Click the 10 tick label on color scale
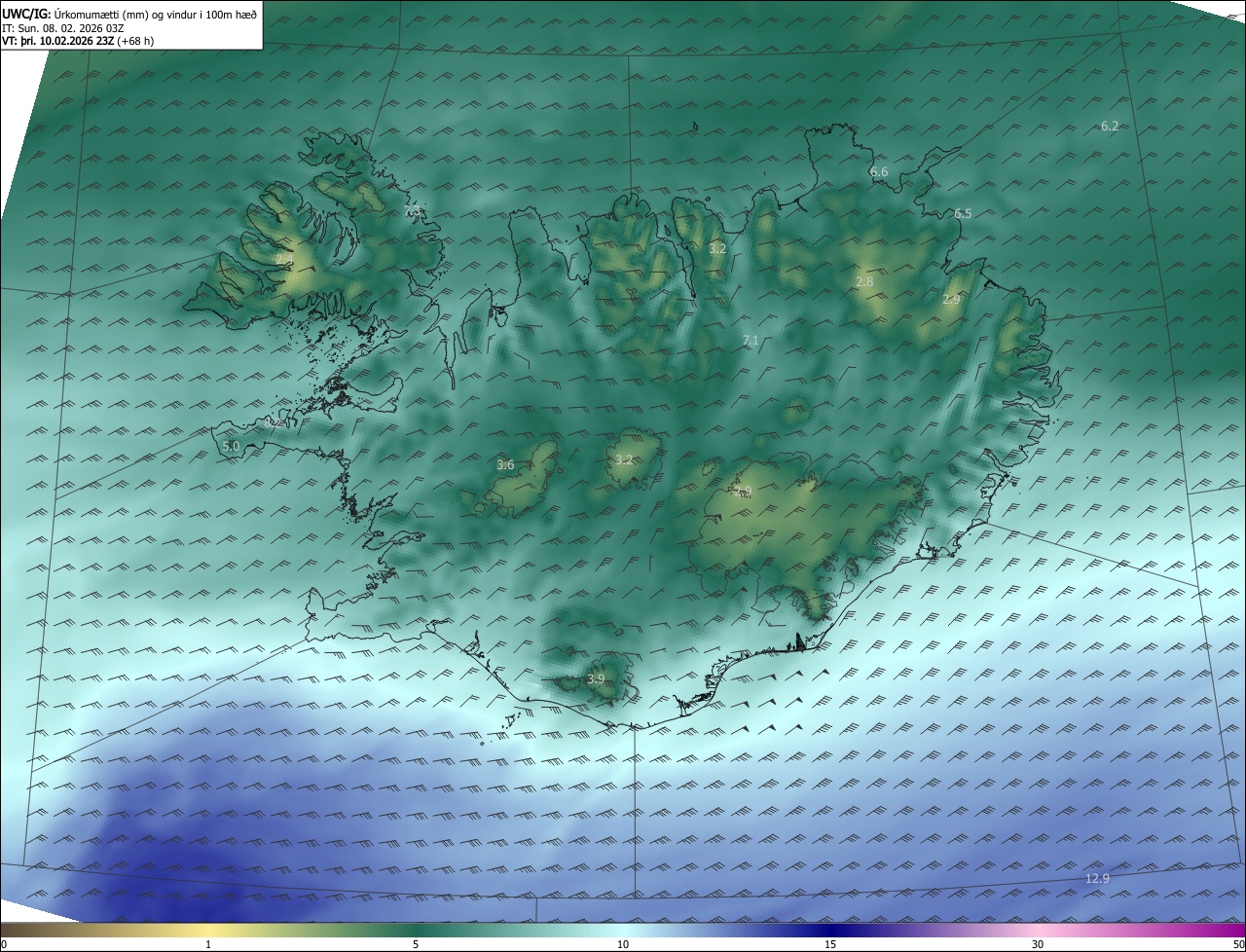 coord(623,944)
